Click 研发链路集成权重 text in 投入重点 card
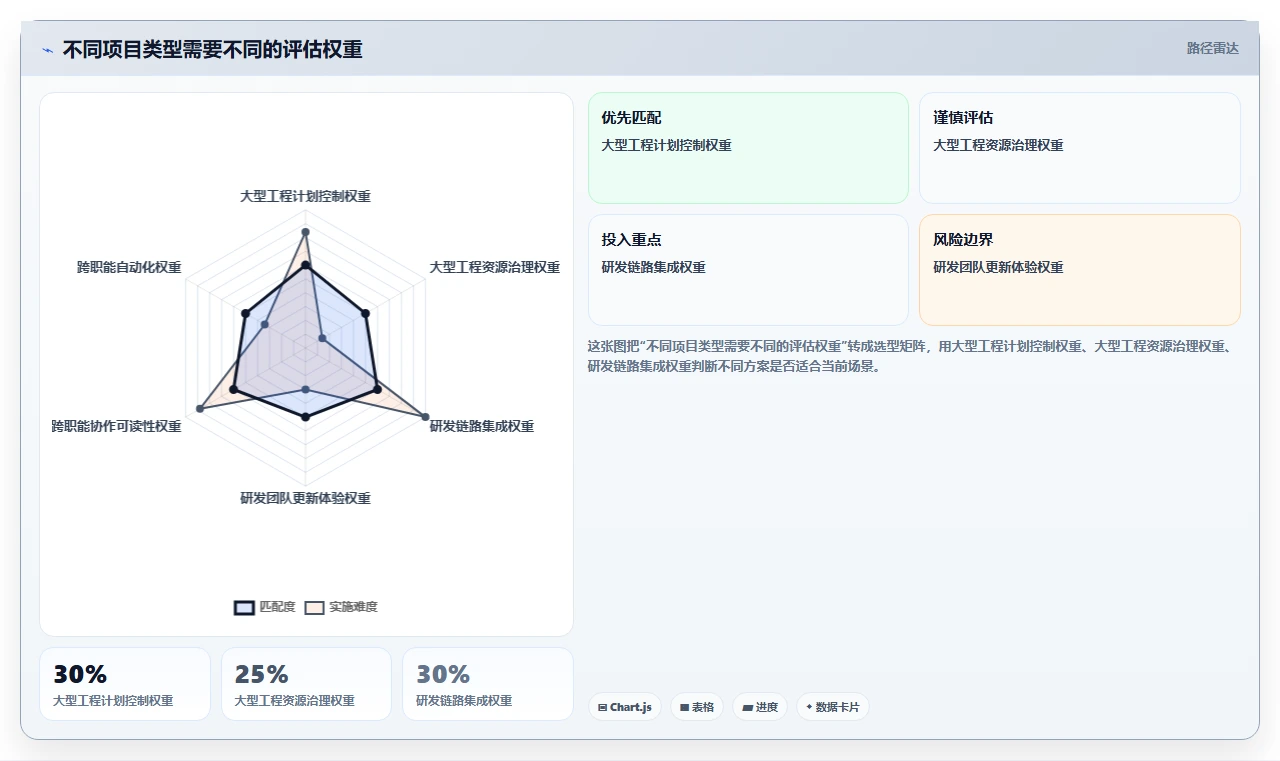 [x=654, y=267]
